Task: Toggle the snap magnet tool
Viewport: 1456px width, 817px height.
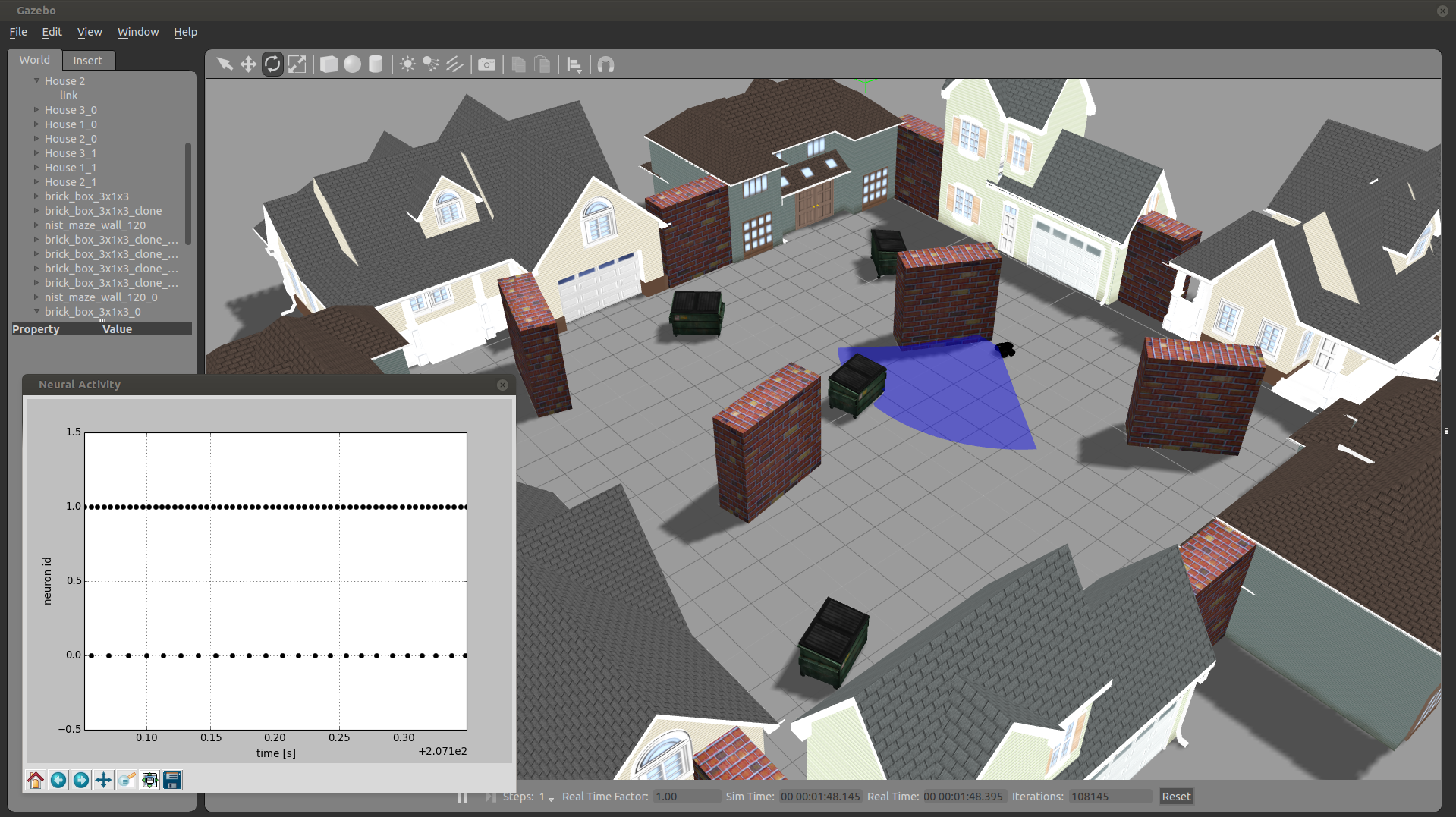Action: [x=605, y=64]
